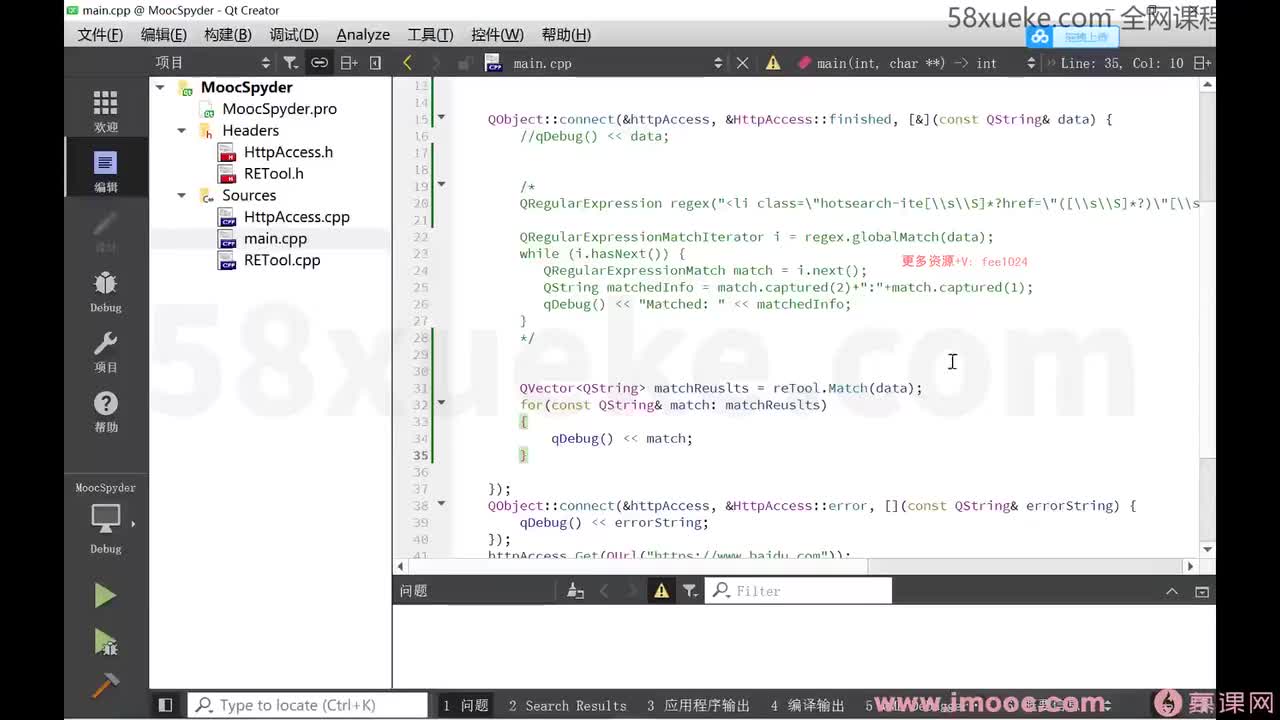This screenshot has height=720, width=1280.
Task: Click the Type to locate search field
Action: [x=308, y=705]
